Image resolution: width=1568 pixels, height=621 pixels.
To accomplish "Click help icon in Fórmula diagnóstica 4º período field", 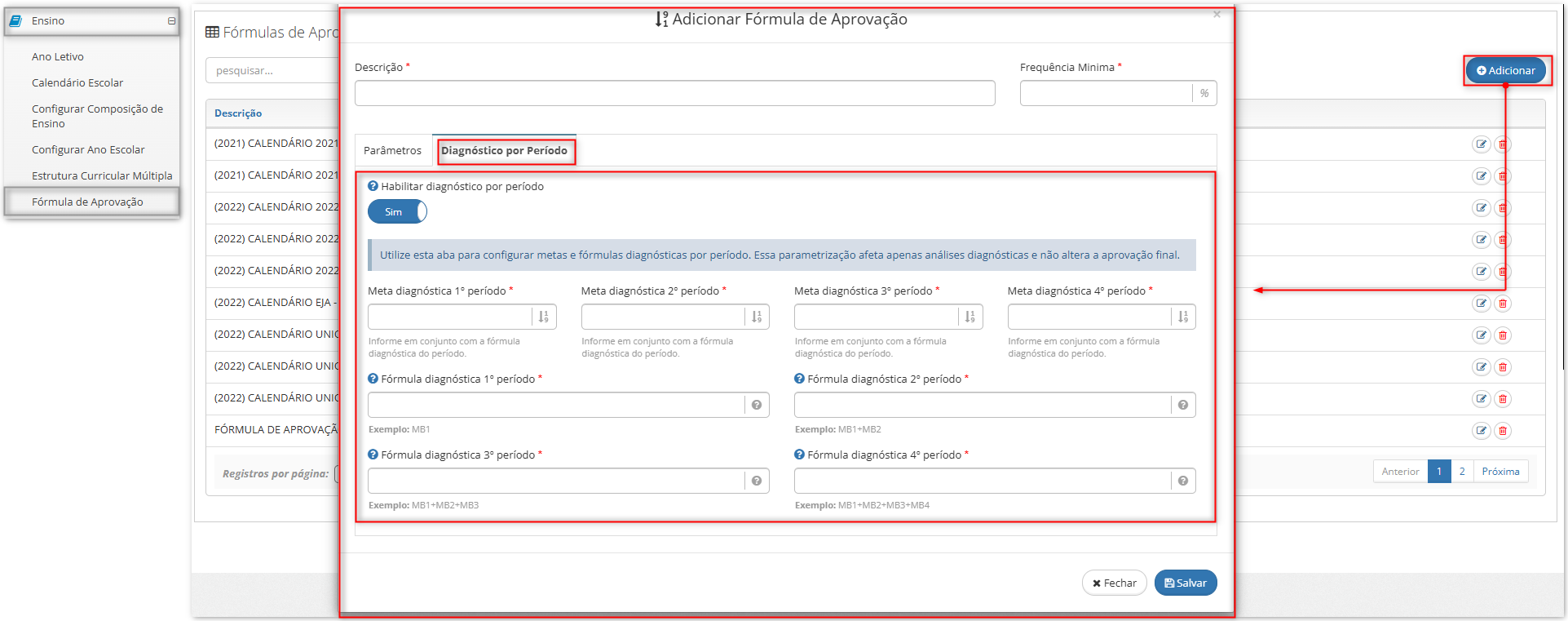I will coord(1183,481).
